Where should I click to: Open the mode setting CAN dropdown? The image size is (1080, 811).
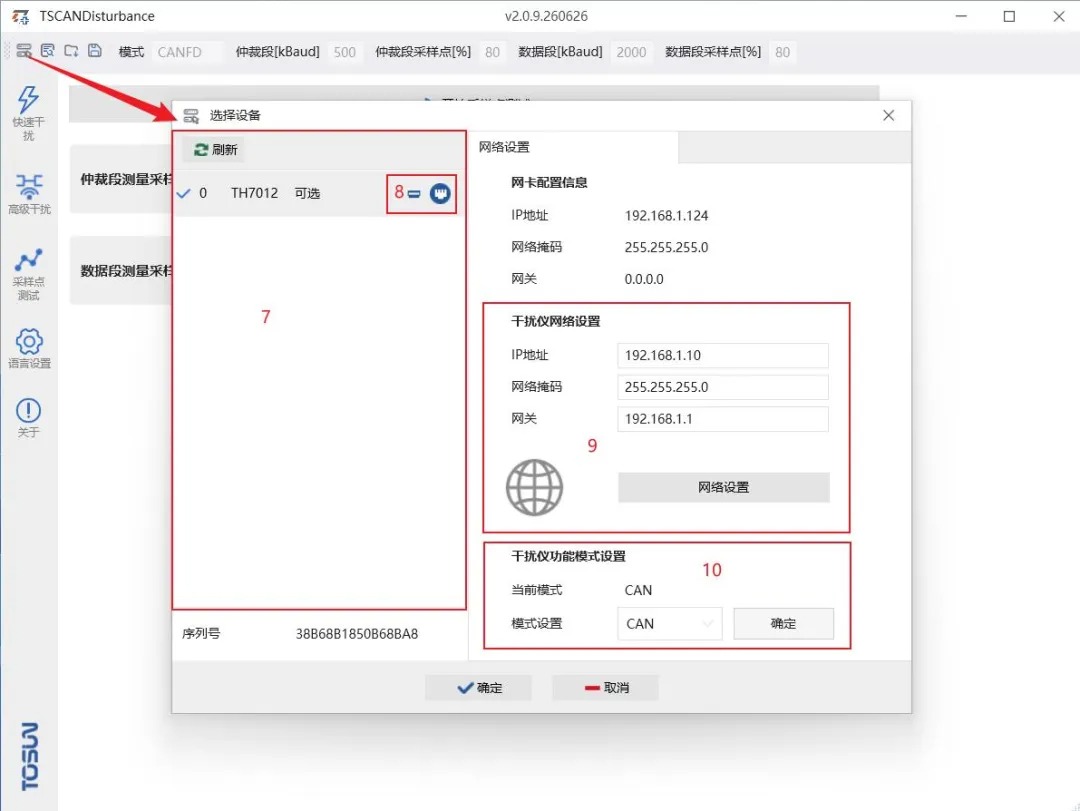669,624
